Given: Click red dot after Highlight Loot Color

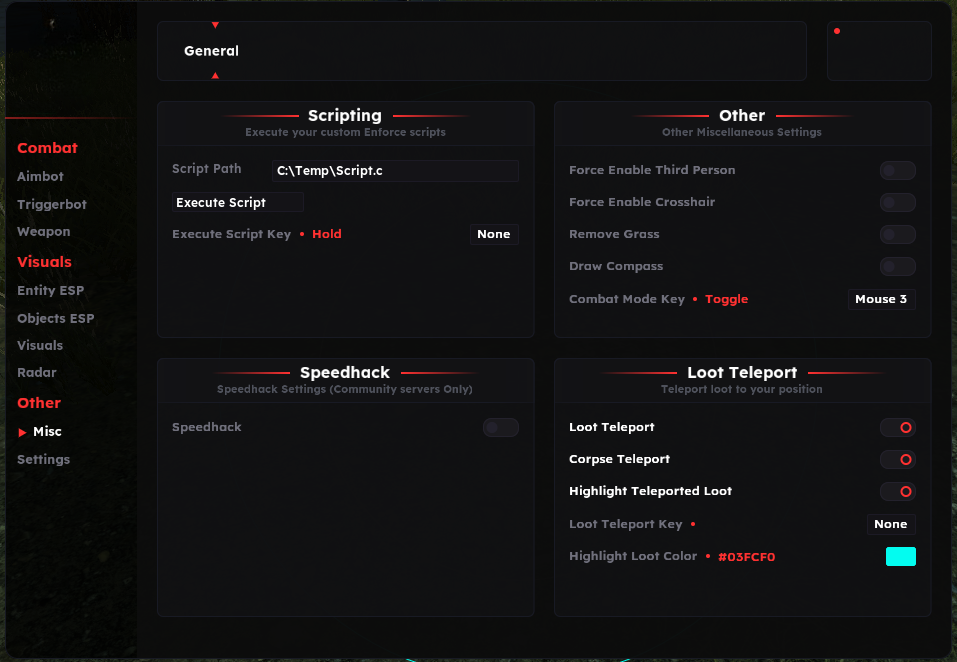Looking at the screenshot, I should coord(707,556).
